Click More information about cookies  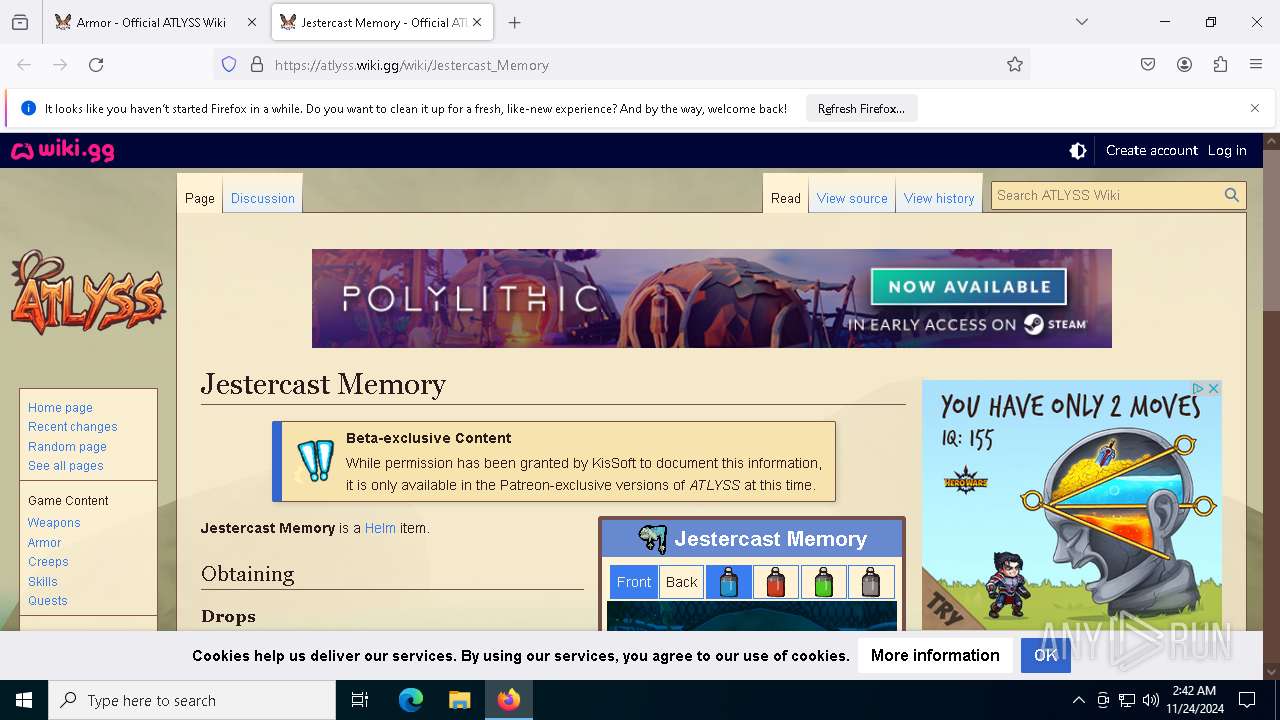click(x=935, y=655)
